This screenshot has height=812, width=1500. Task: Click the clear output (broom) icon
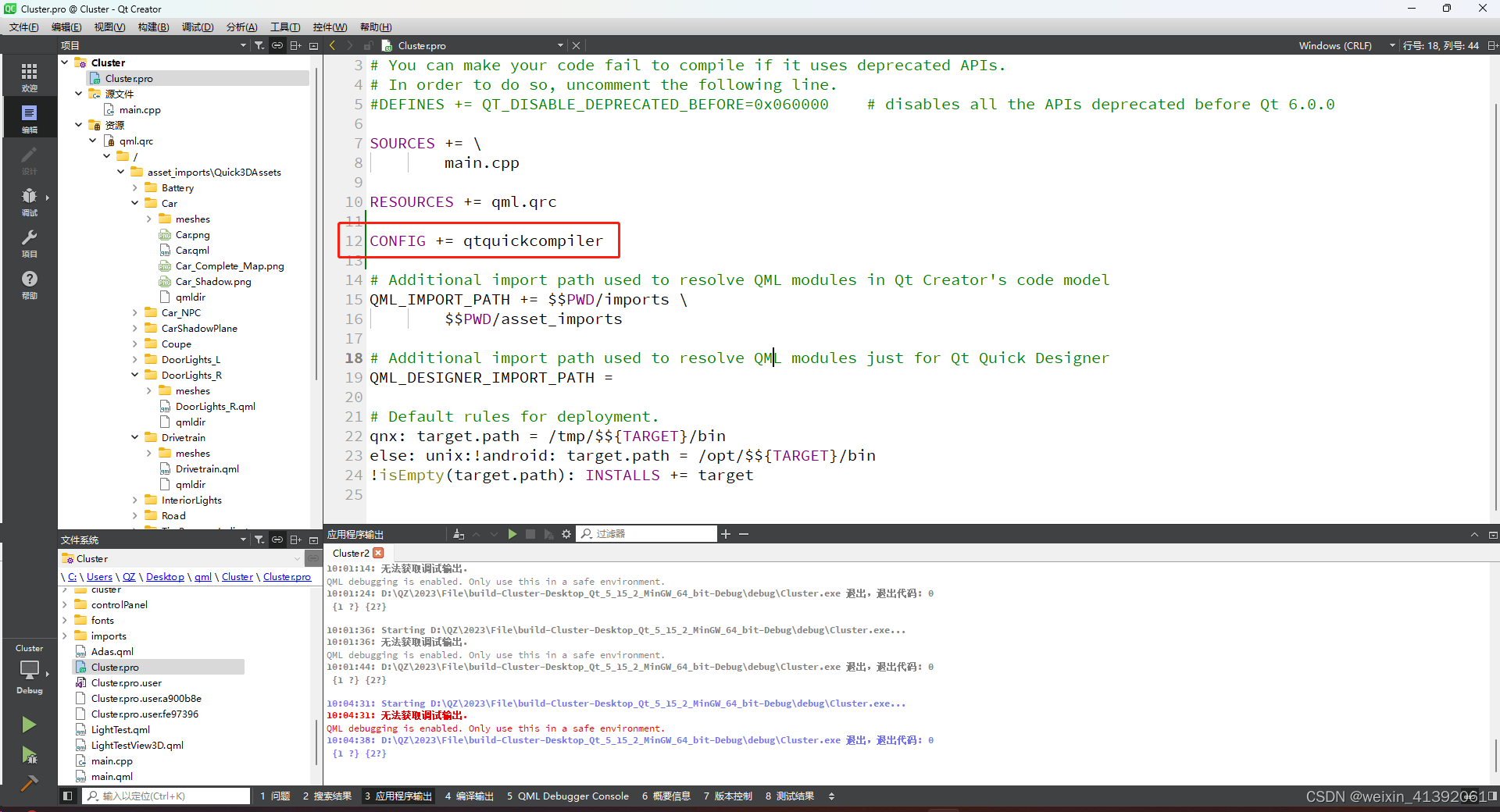click(459, 534)
